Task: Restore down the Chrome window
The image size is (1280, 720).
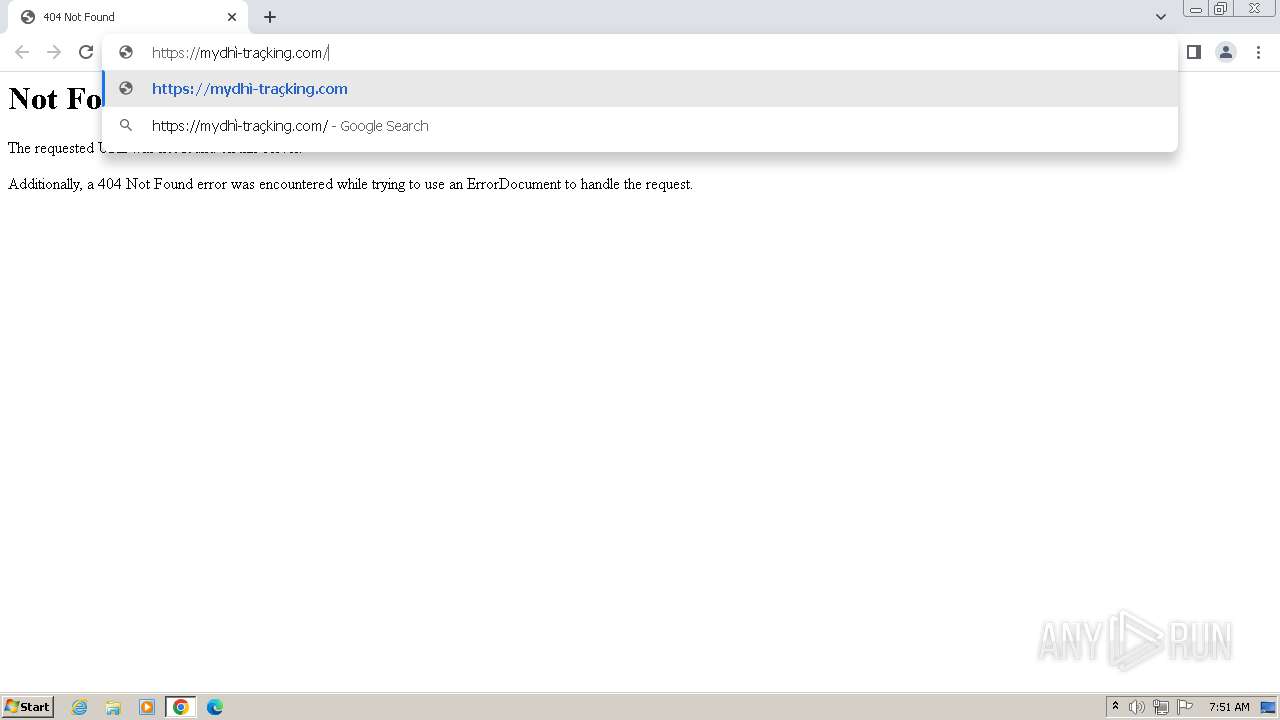Action: pyautogui.click(x=1221, y=9)
